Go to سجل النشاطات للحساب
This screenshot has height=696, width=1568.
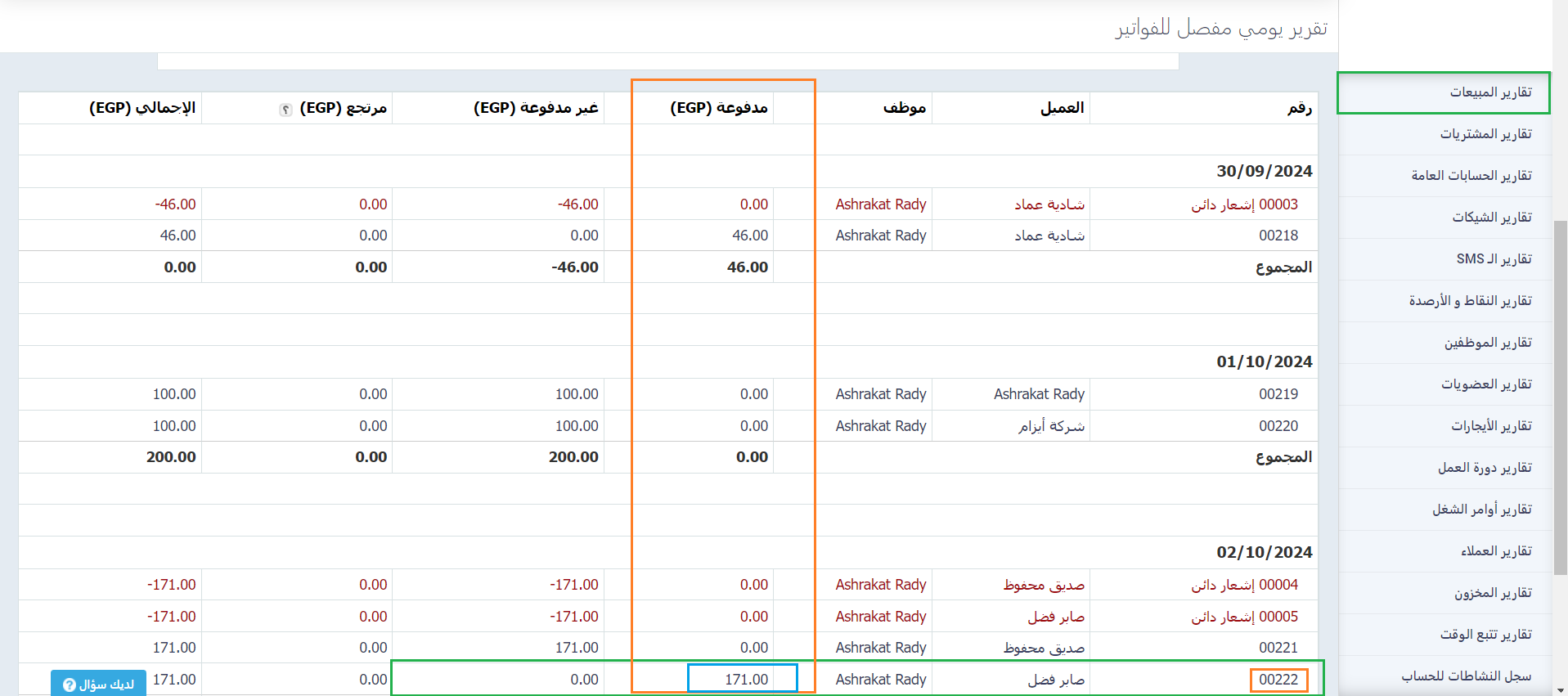pyautogui.click(x=1466, y=676)
